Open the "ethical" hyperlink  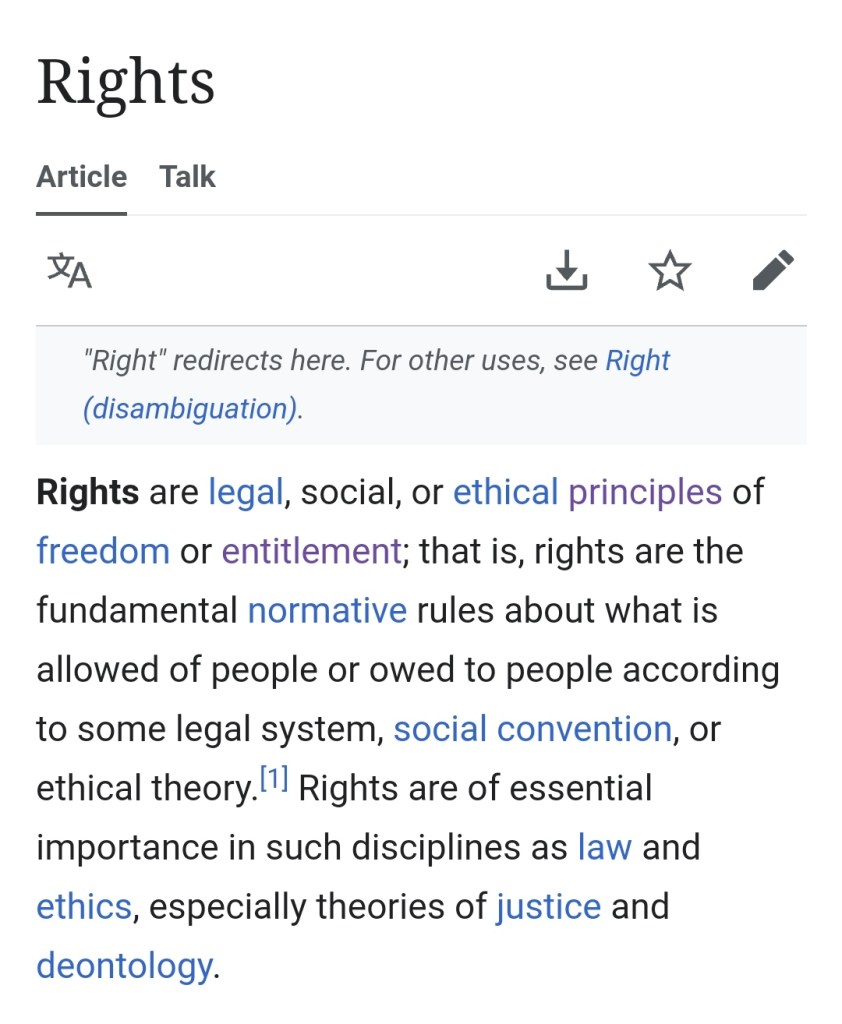click(x=505, y=492)
